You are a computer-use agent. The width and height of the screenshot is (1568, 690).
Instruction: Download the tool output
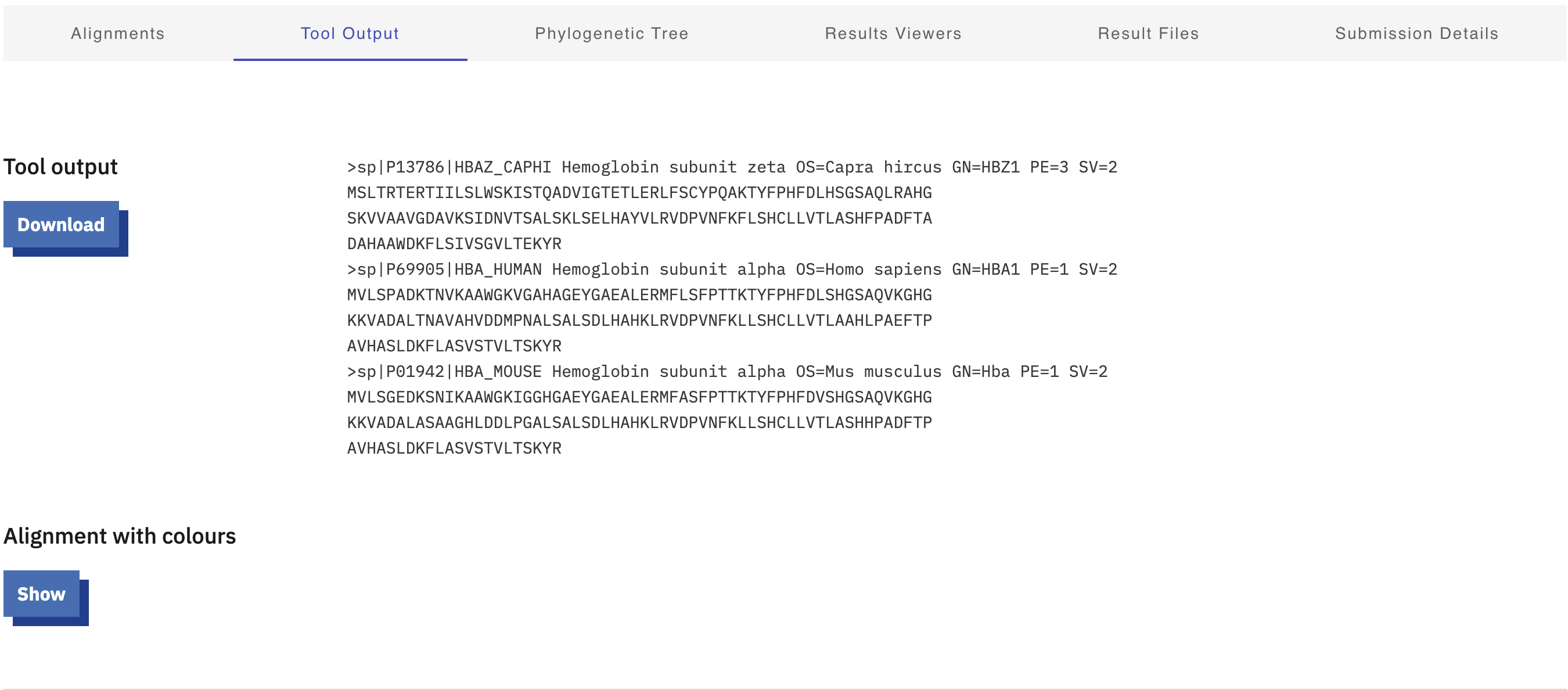pos(61,224)
